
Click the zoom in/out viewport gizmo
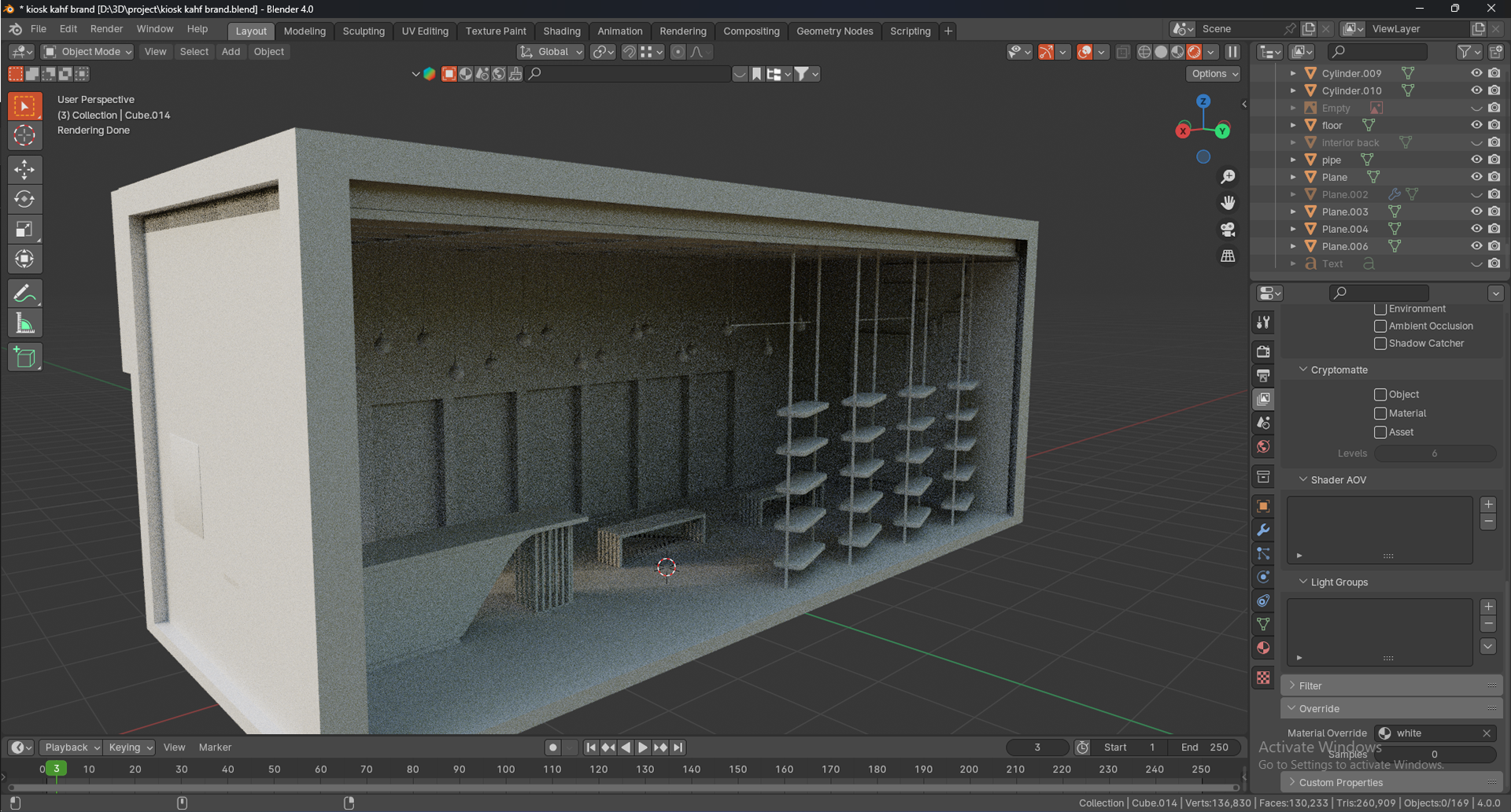click(x=1228, y=177)
